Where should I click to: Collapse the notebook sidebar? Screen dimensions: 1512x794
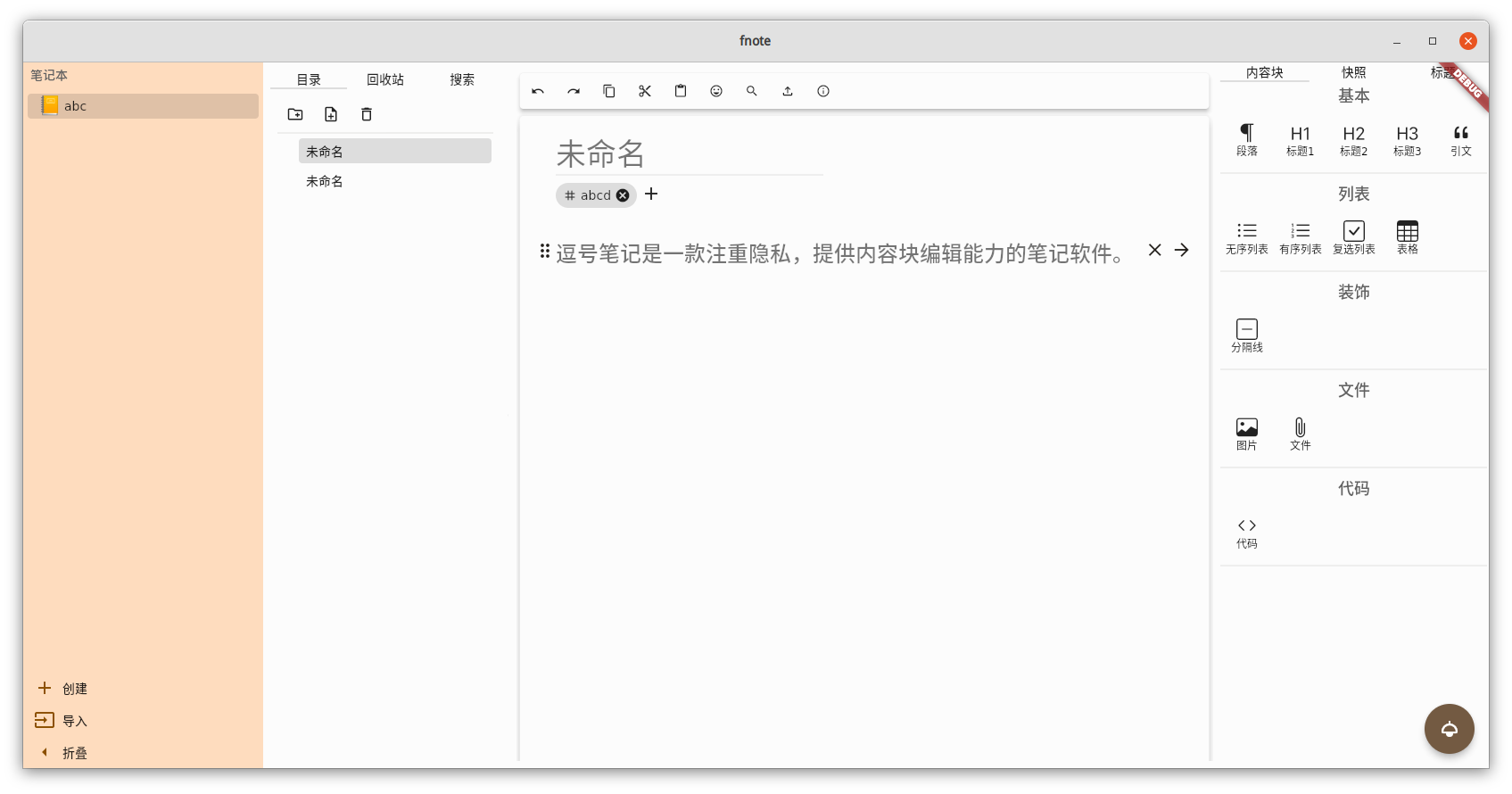click(x=62, y=753)
